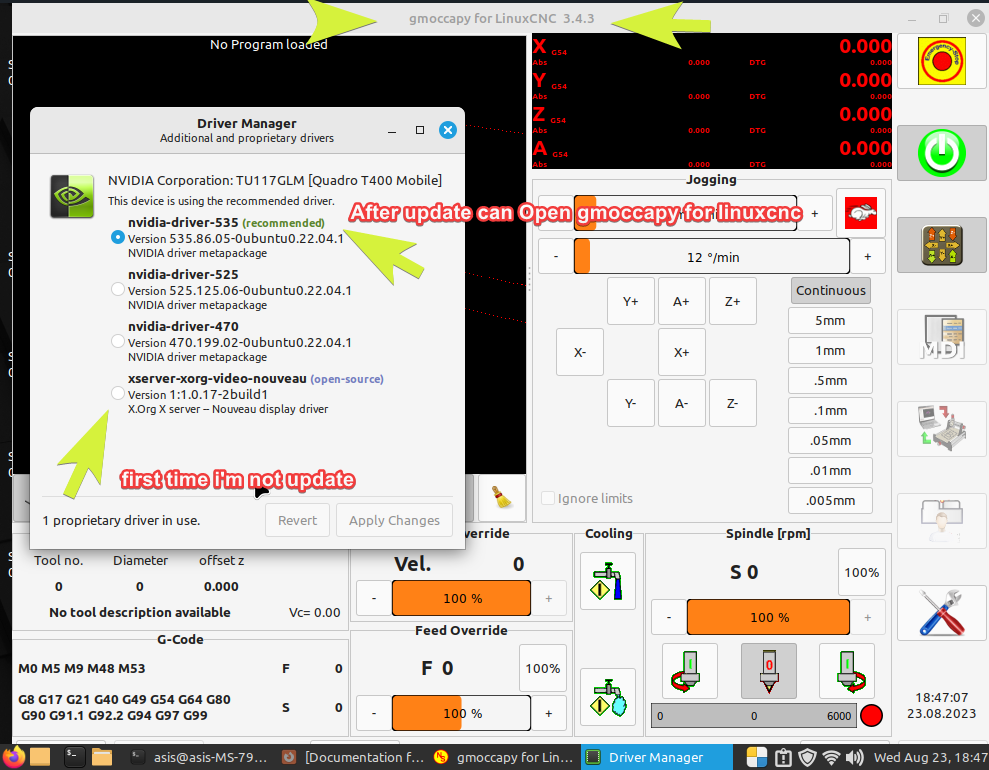Open the terminal launcher in taskbar

[x=74, y=757]
